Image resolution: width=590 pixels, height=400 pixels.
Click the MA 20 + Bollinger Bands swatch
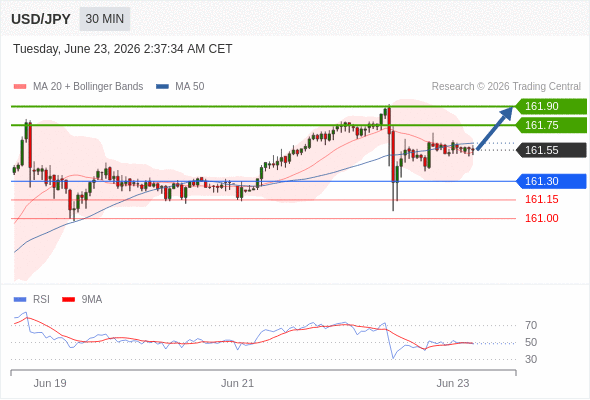click(20, 87)
